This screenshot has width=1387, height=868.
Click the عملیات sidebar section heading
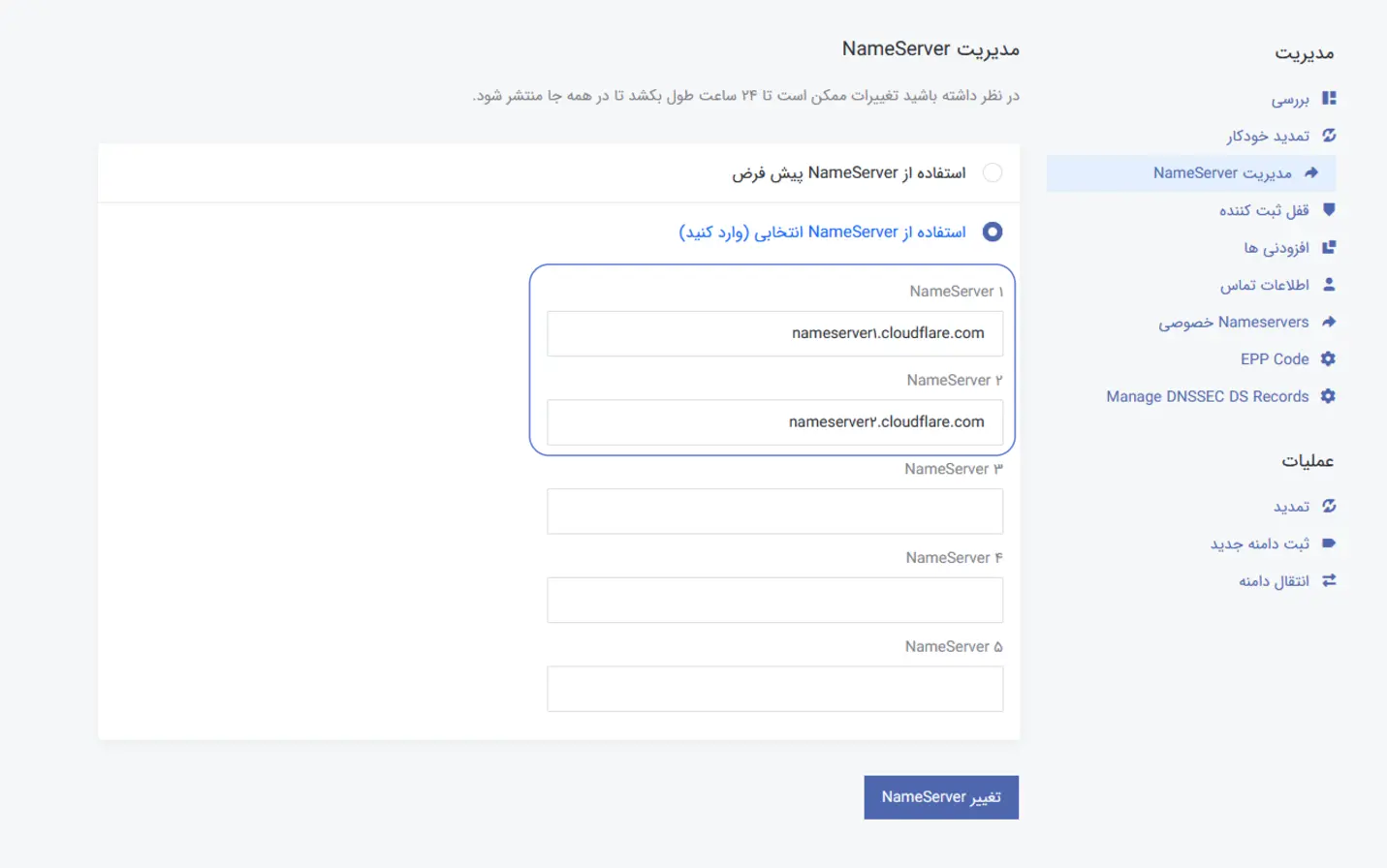1308,460
